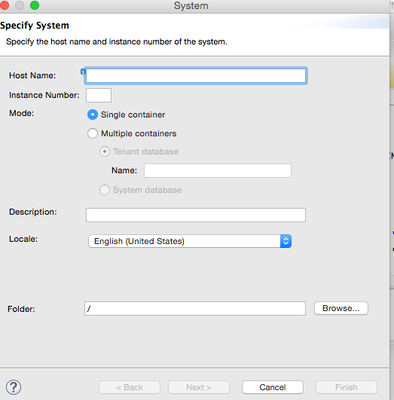Click the Browse... button
The width and height of the screenshot is (394, 400).
(341, 308)
